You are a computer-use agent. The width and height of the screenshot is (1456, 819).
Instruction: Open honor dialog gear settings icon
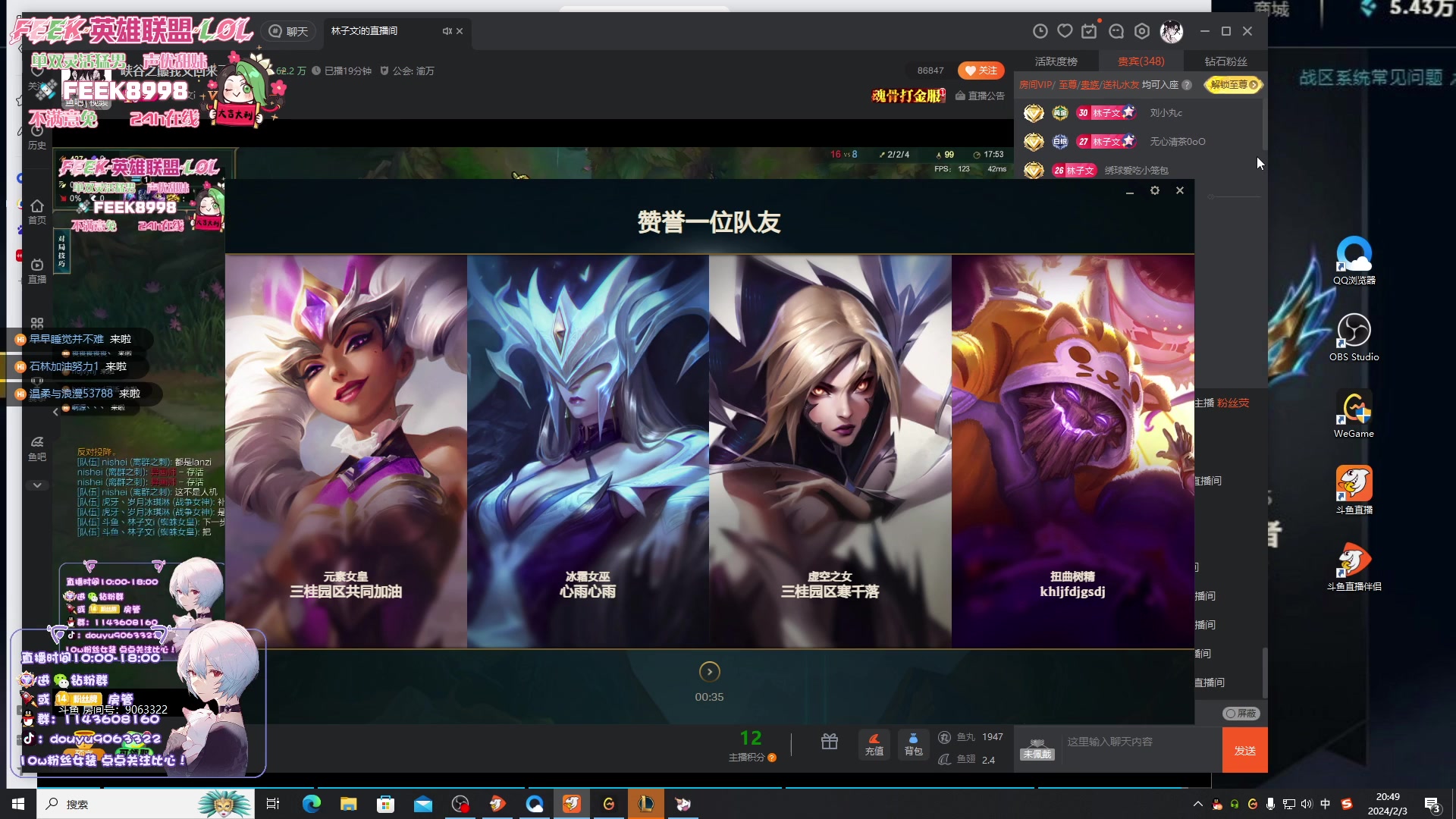(x=1155, y=191)
